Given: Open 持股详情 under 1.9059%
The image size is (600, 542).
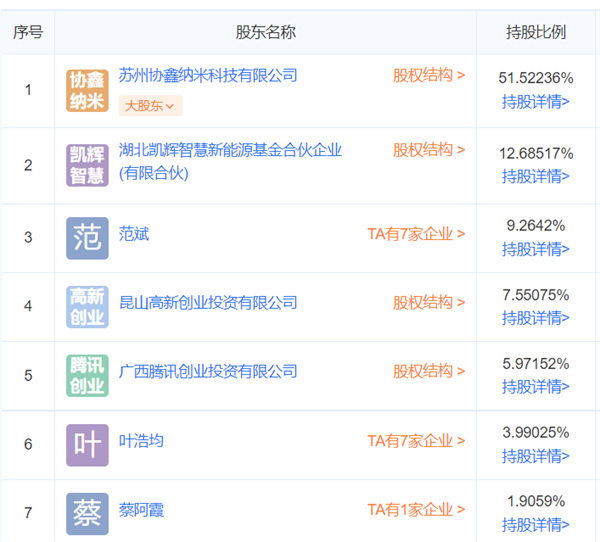Looking at the screenshot, I should tap(536, 525).
